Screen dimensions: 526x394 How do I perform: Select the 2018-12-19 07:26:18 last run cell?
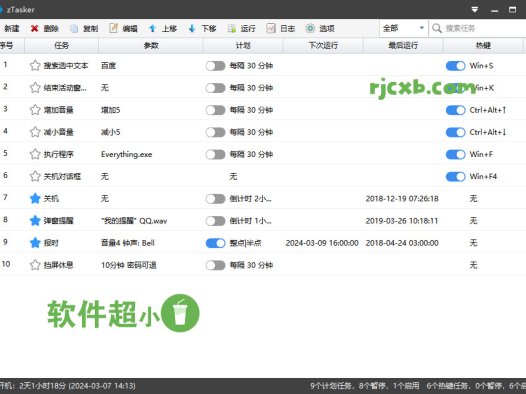402,199
